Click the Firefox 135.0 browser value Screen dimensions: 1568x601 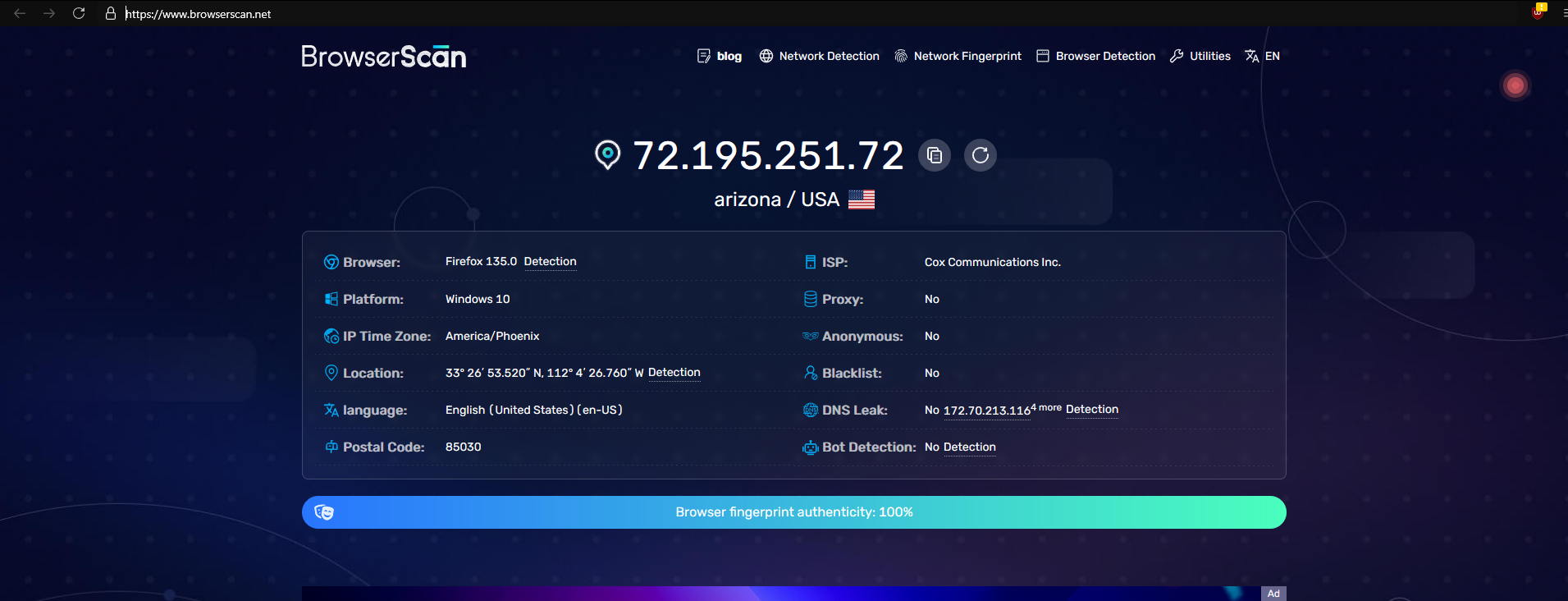482,261
